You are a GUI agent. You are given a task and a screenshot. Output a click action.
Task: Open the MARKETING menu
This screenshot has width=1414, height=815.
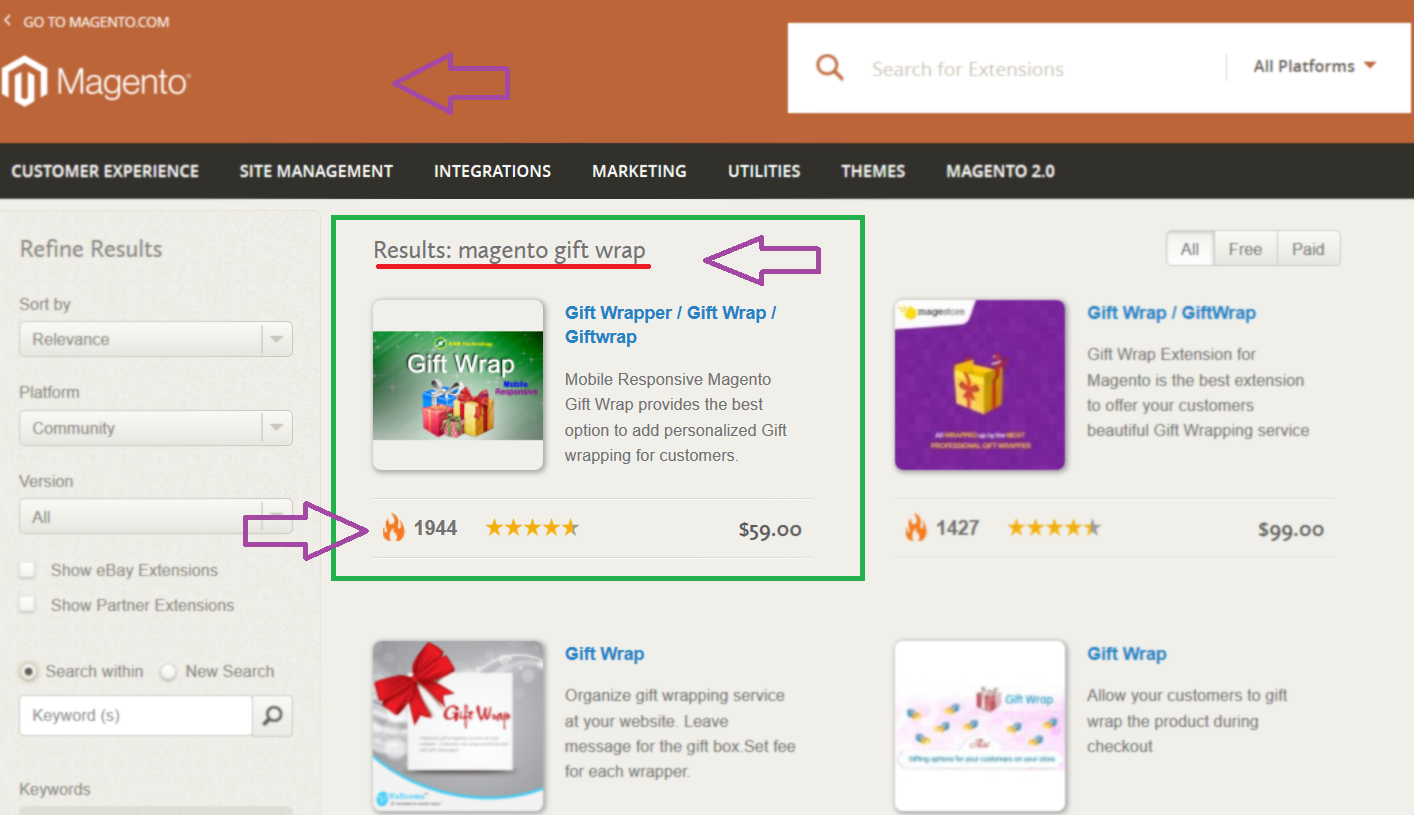tap(639, 171)
